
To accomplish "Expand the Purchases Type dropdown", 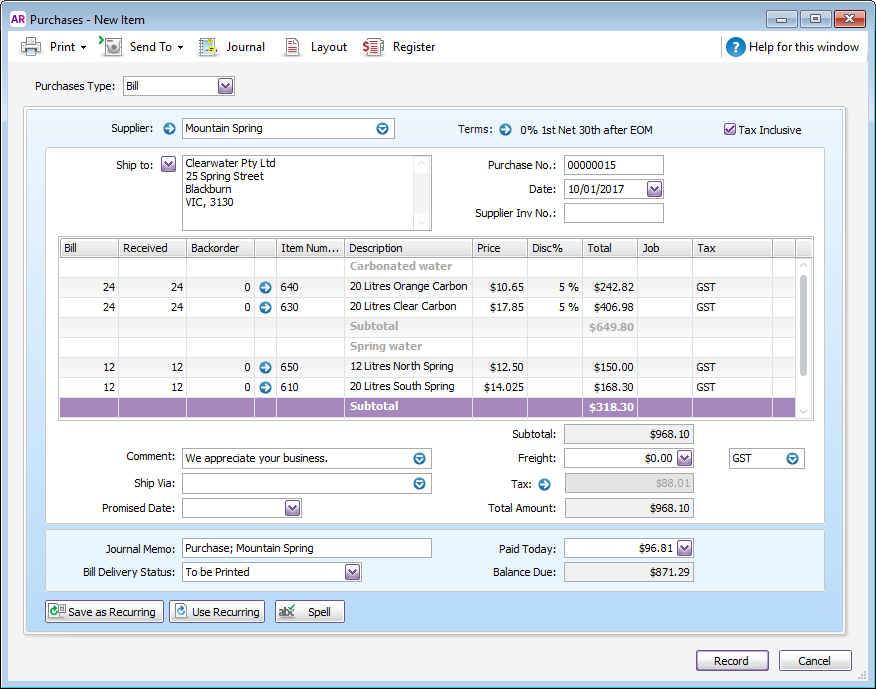I will coord(225,86).
